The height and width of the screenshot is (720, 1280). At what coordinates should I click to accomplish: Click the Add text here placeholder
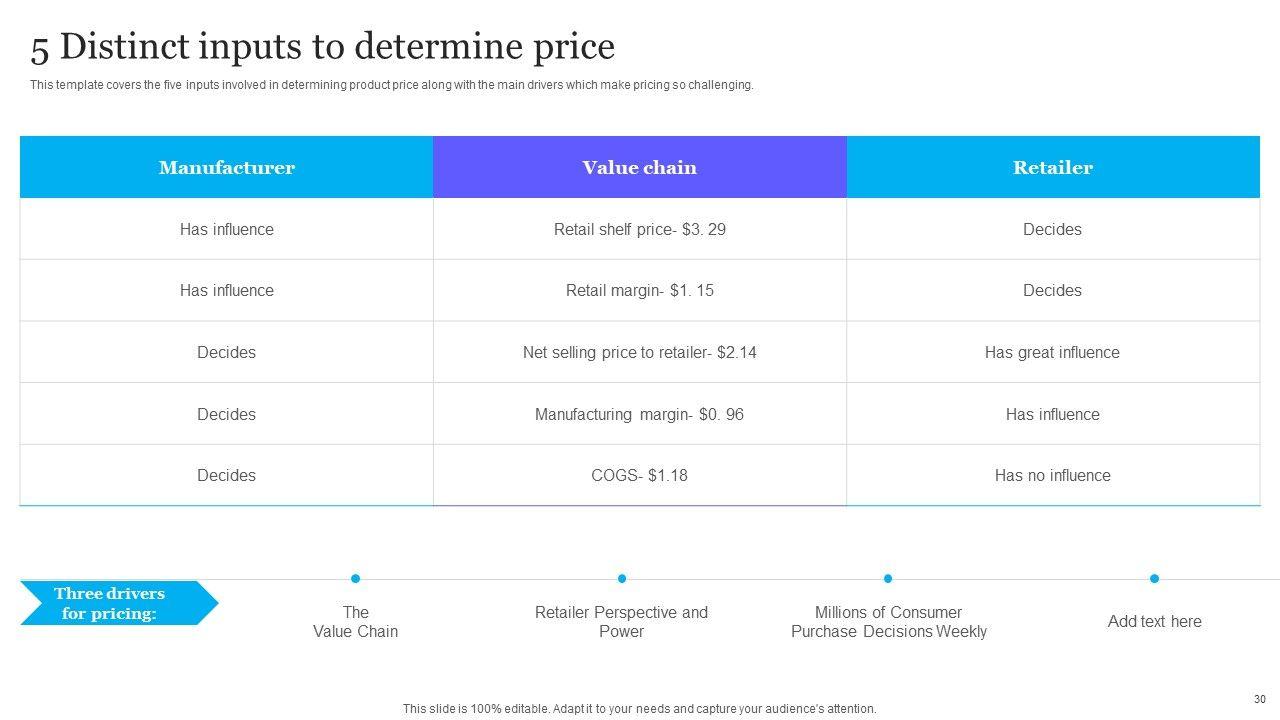[1154, 621]
